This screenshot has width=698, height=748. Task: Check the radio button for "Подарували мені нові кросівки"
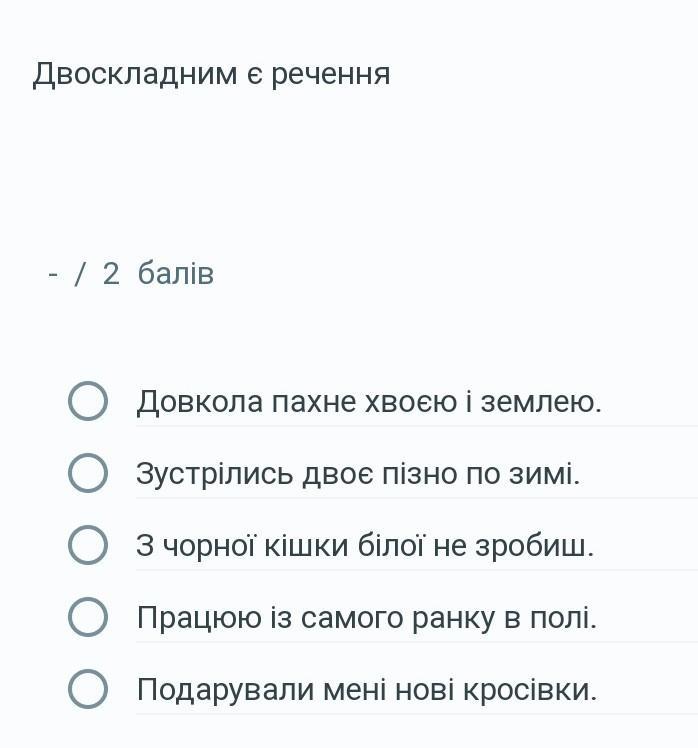tap(88, 690)
